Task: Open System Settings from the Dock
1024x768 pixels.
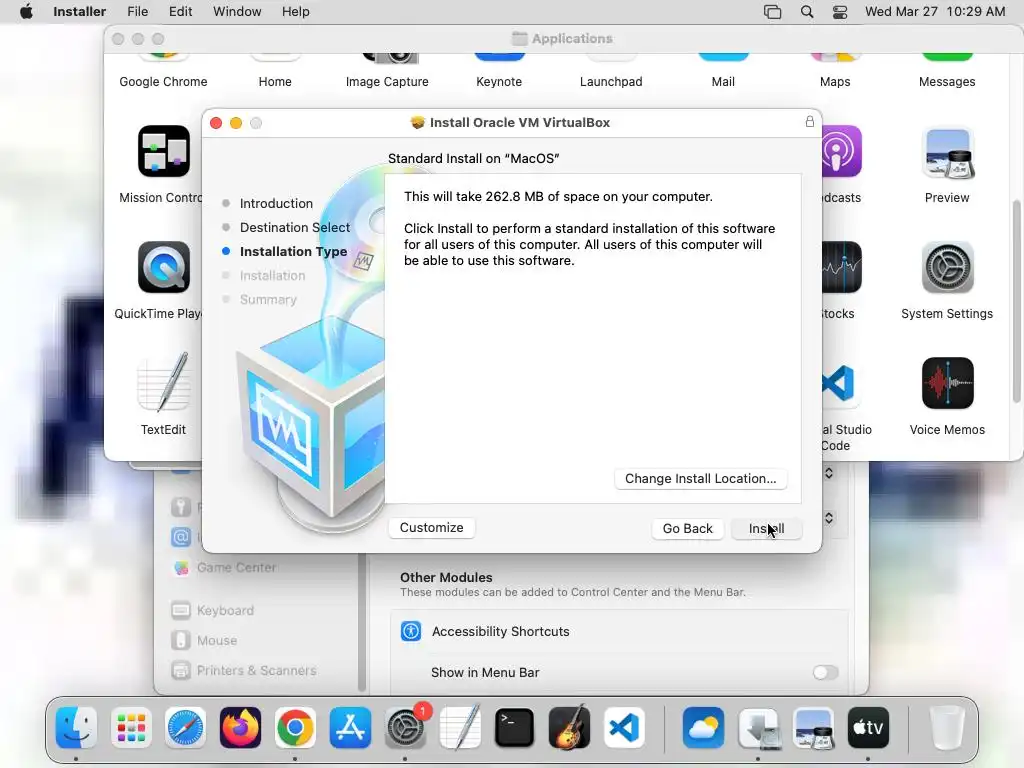Action: pyautogui.click(x=405, y=728)
